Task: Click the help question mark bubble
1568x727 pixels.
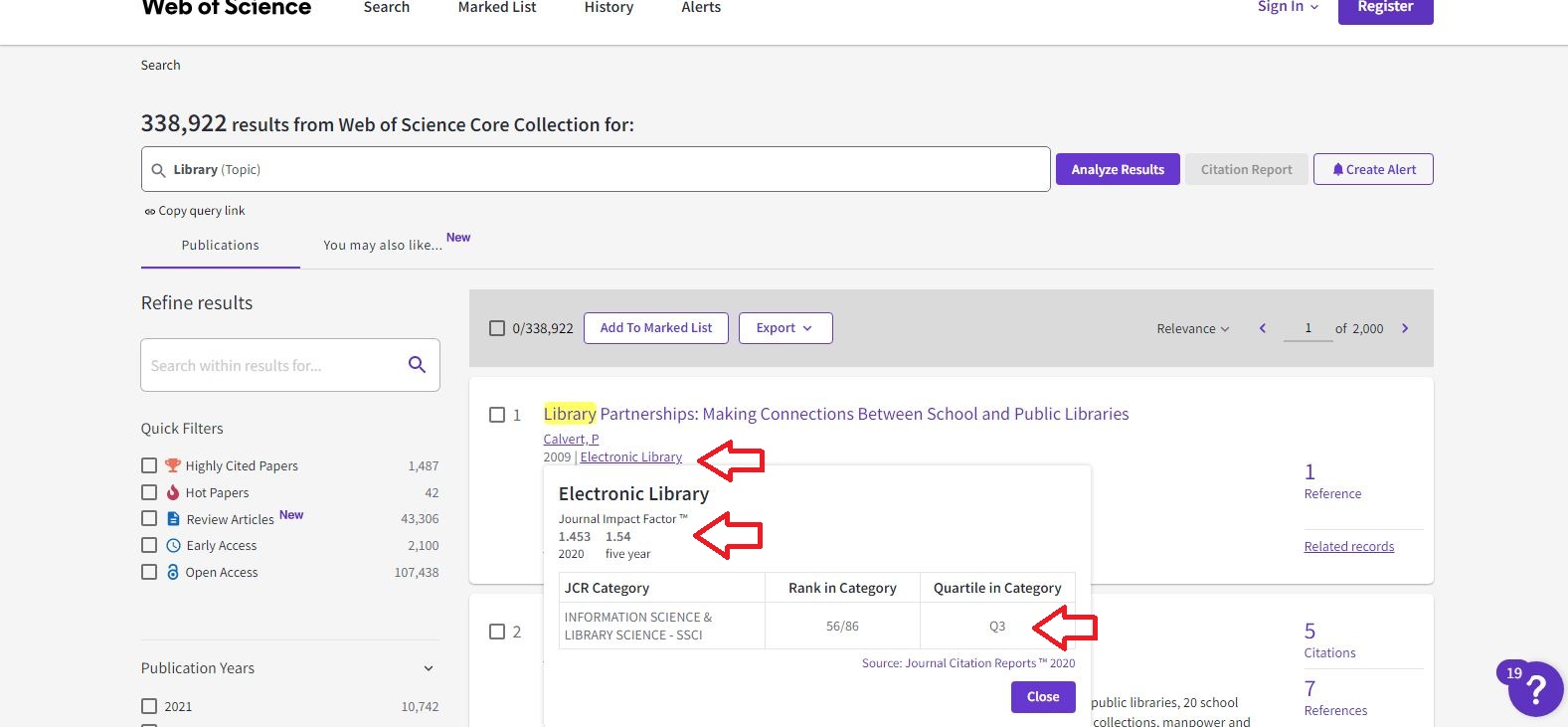Action: click(x=1535, y=688)
